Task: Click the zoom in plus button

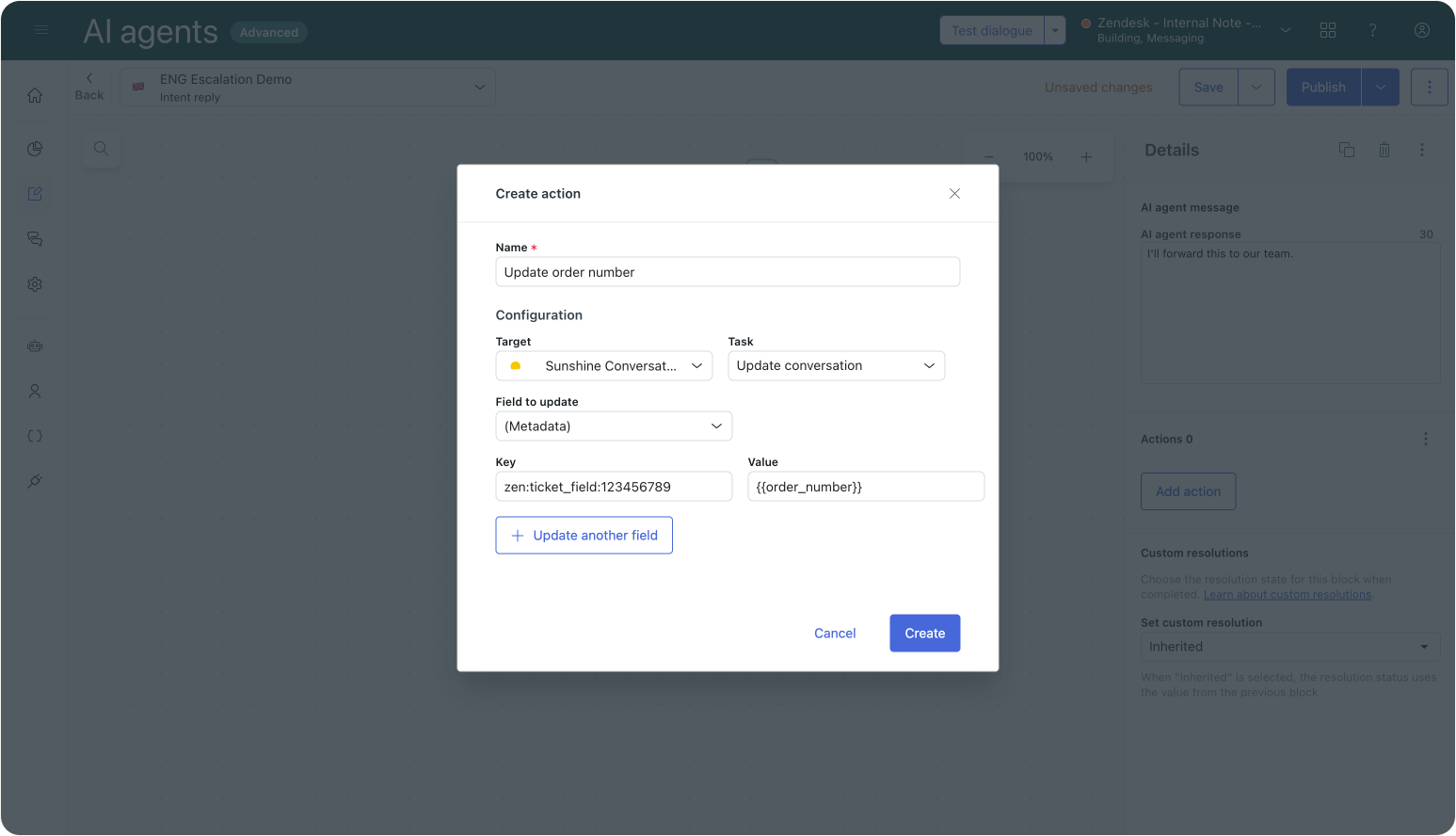Action: [x=1085, y=157]
